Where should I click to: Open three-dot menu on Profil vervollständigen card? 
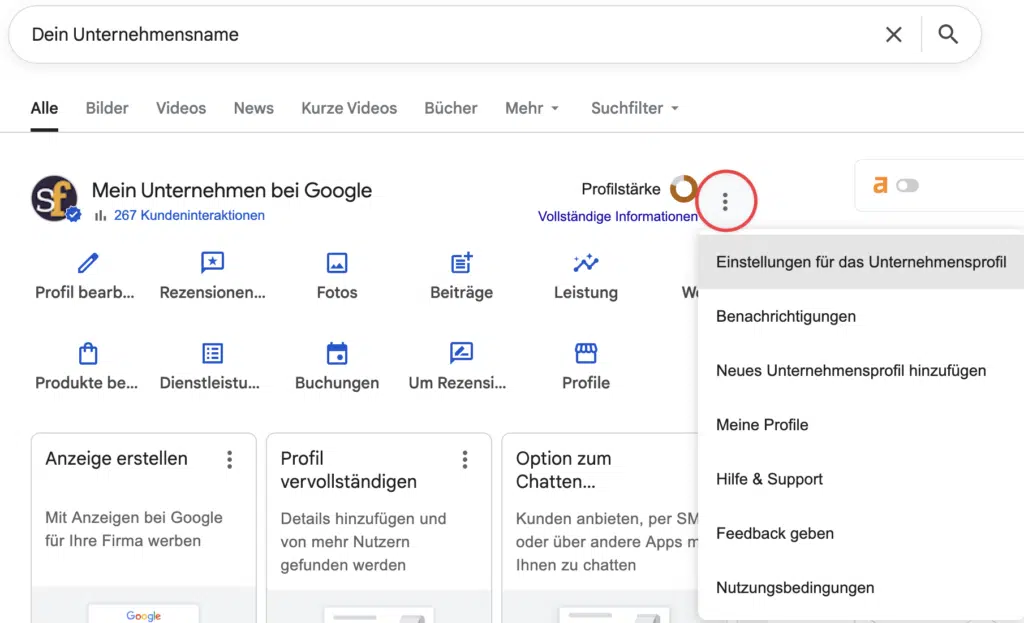tap(465, 460)
